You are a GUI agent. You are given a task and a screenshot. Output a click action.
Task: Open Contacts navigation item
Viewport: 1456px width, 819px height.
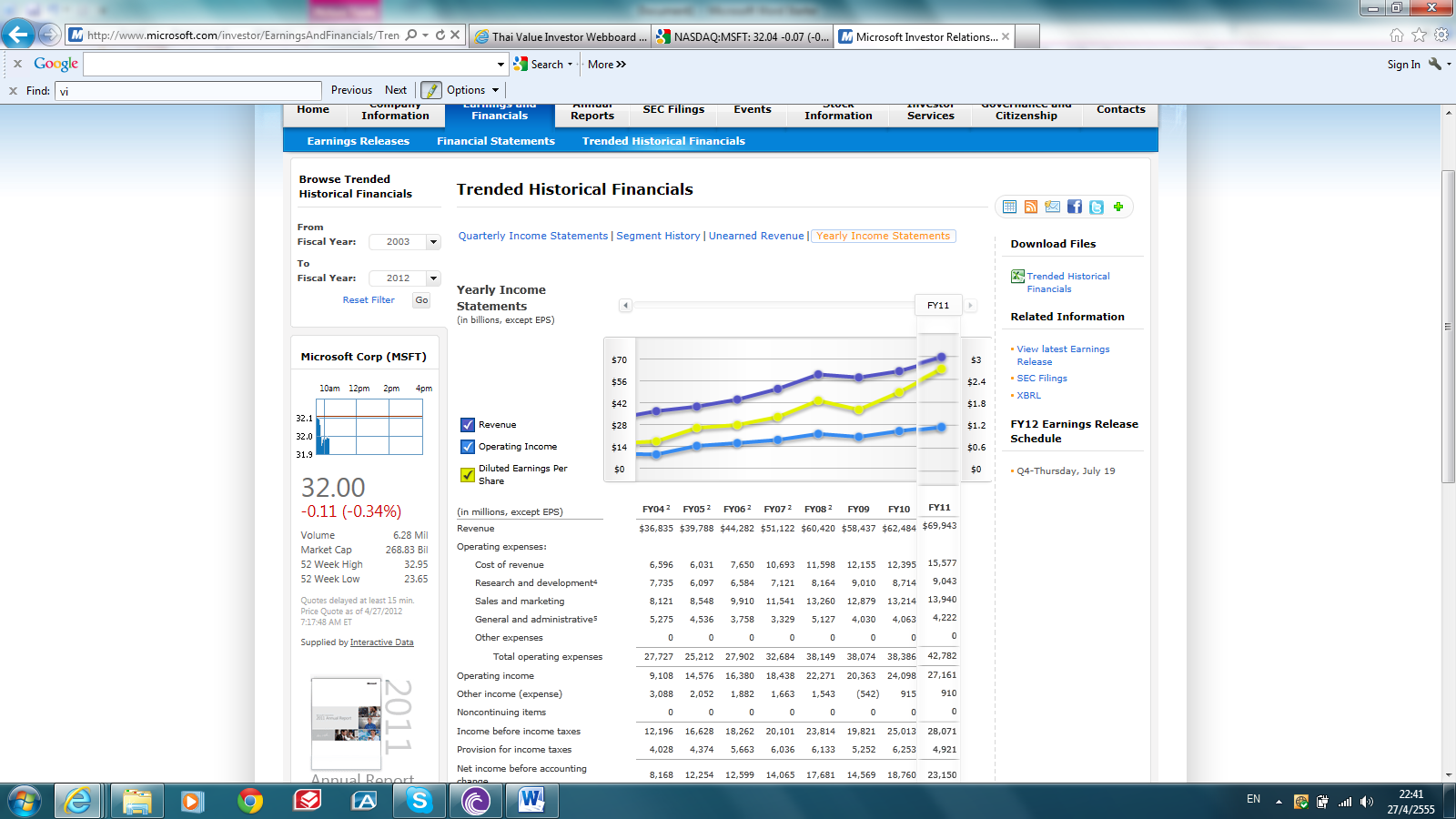[x=1121, y=110]
